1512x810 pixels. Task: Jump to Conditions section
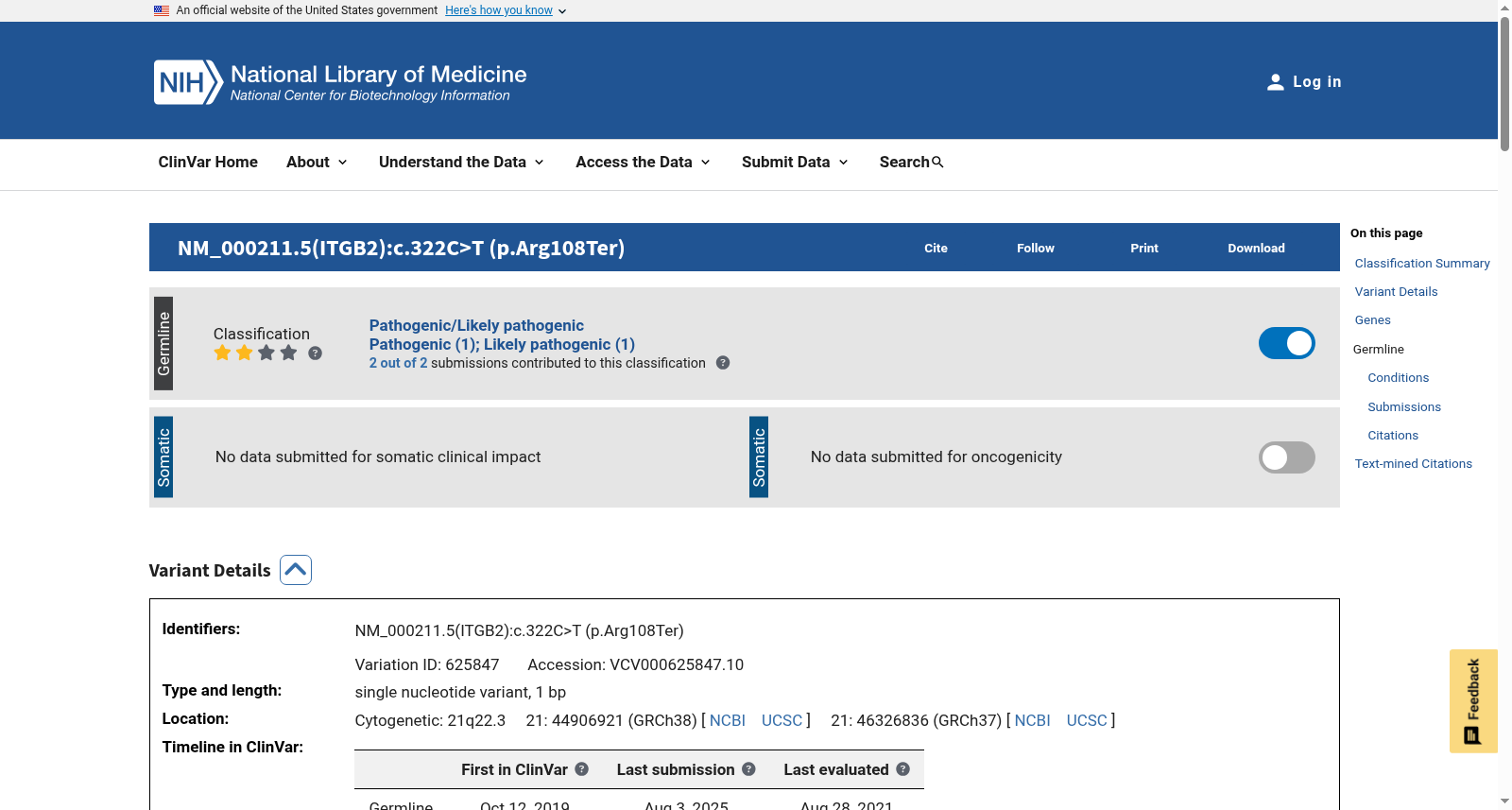point(1398,378)
